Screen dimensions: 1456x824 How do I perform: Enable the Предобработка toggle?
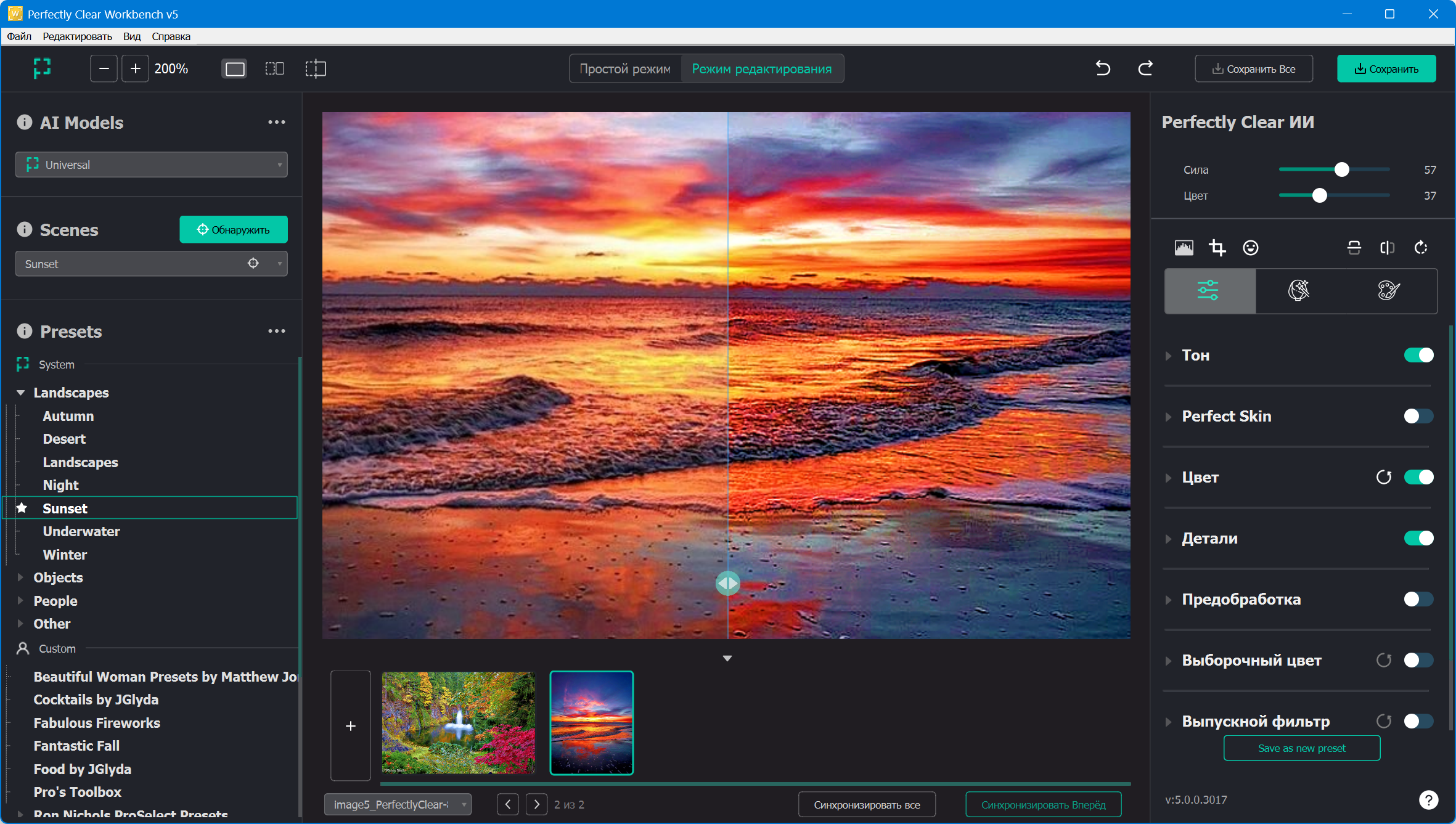tap(1418, 599)
